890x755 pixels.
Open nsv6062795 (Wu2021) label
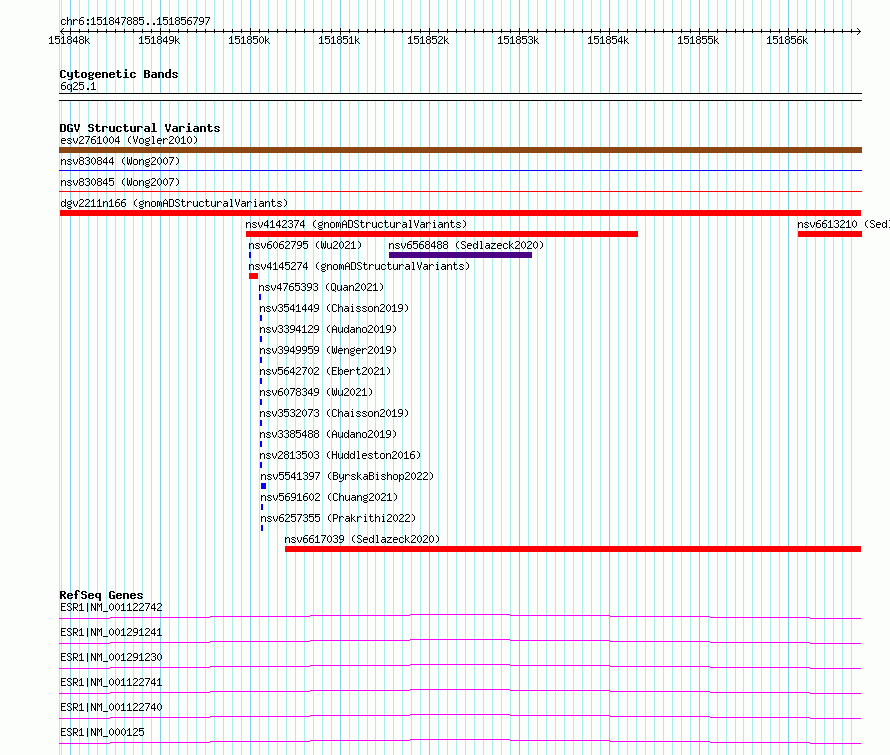coord(305,245)
